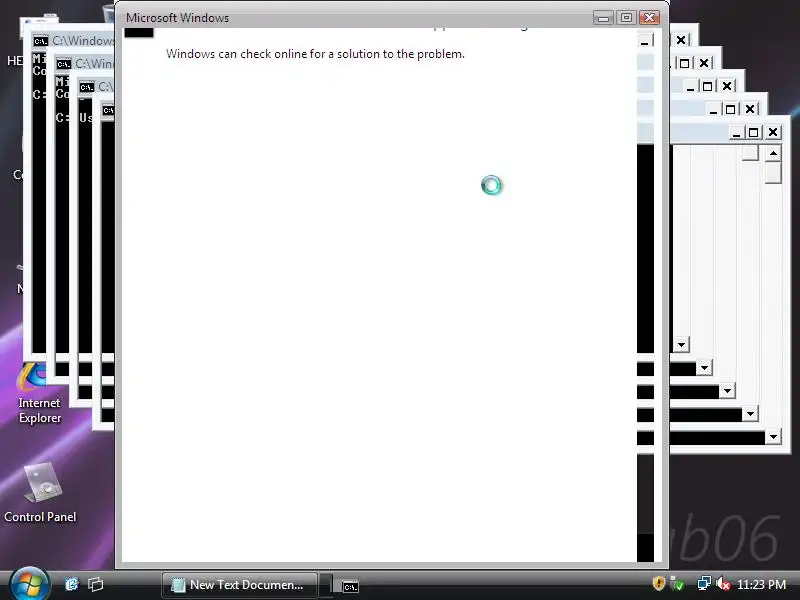Image resolution: width=800 pixels, height=600 pixels.
Task: Click the green checkmark tray icon
Action: (x=677, y=583)
